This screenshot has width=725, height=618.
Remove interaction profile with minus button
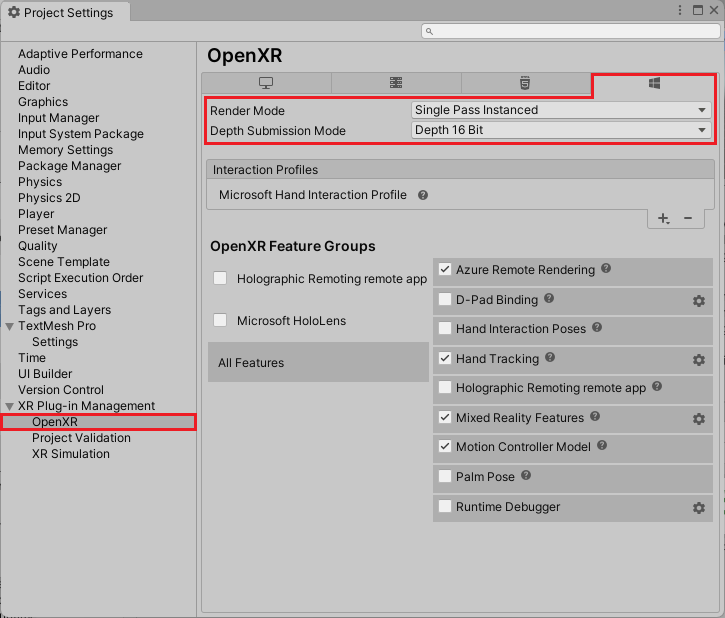click(x=688, y=218)
